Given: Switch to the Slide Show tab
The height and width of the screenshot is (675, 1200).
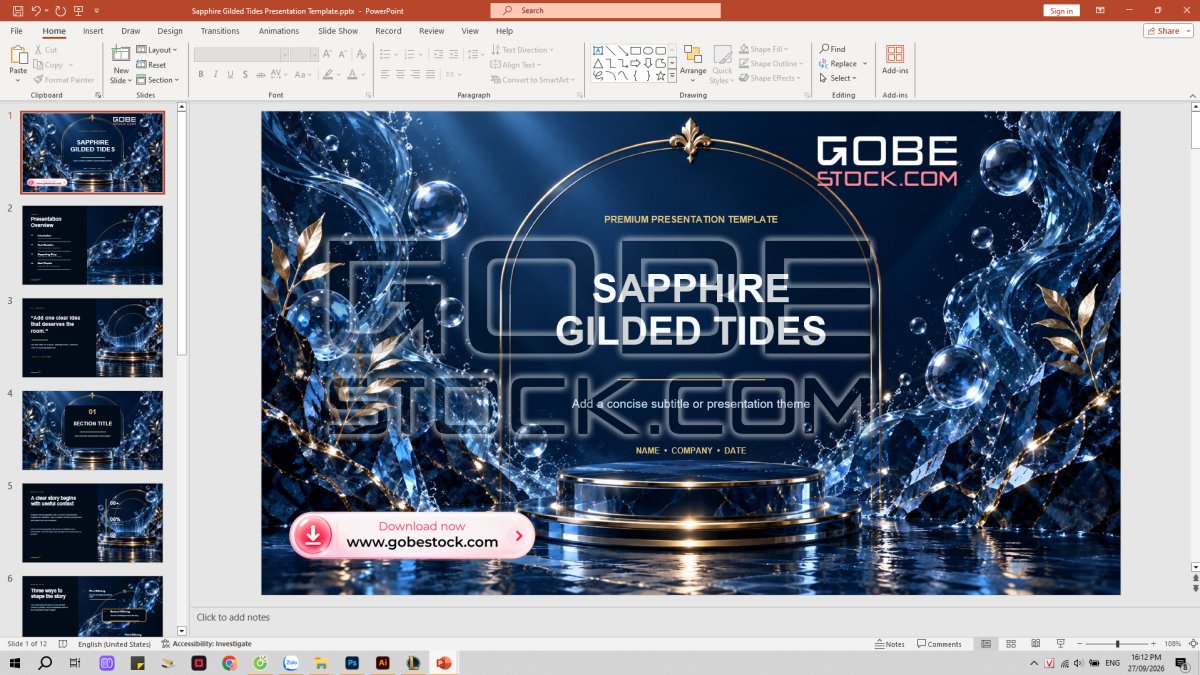Looking at the screenshot, I should tap(338, 31).
